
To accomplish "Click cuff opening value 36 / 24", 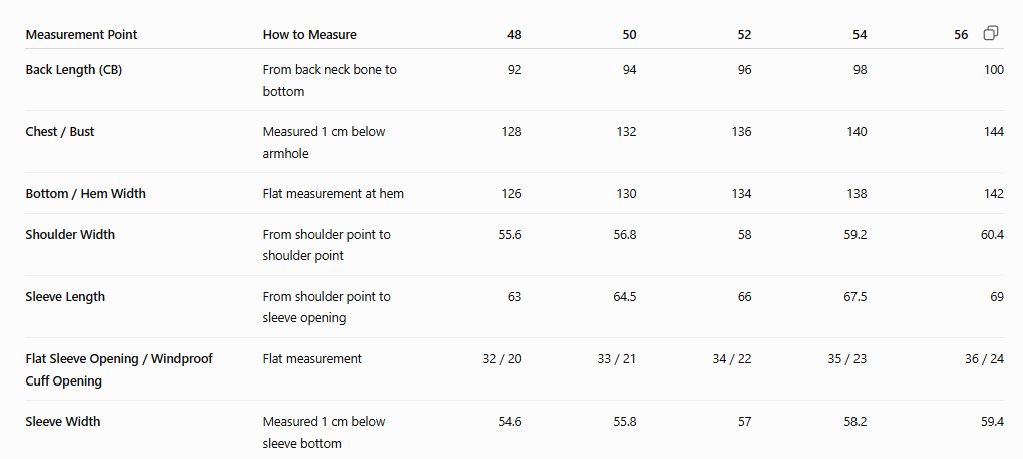I will [984, 359].
